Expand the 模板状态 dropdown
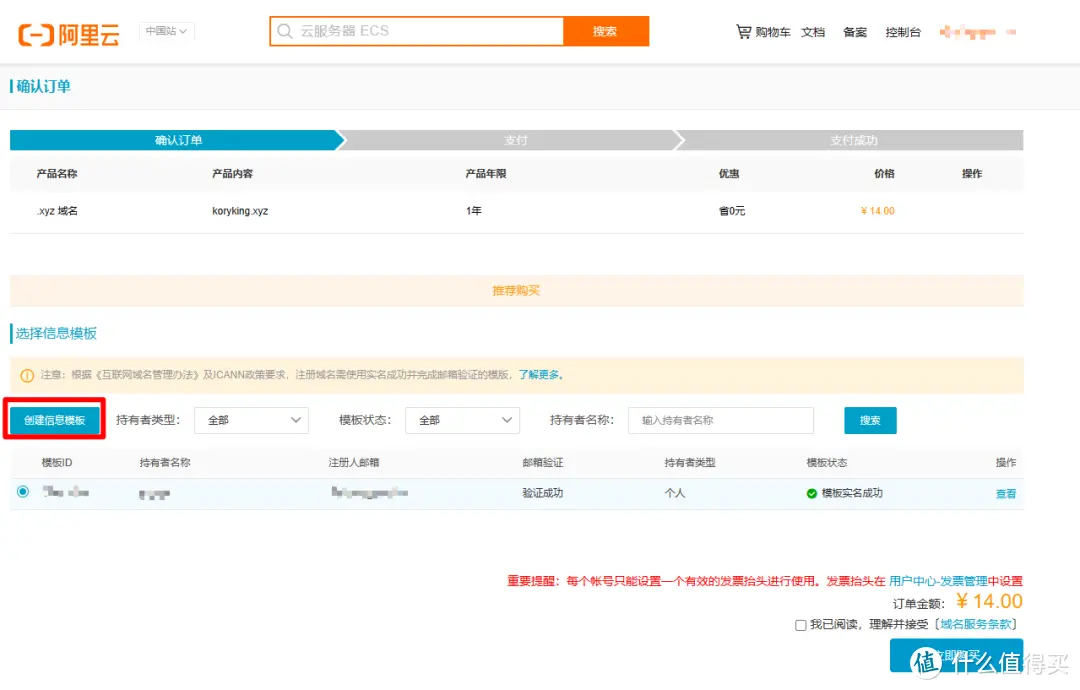Screen dimensions: 1080x690 click(462, 420)
